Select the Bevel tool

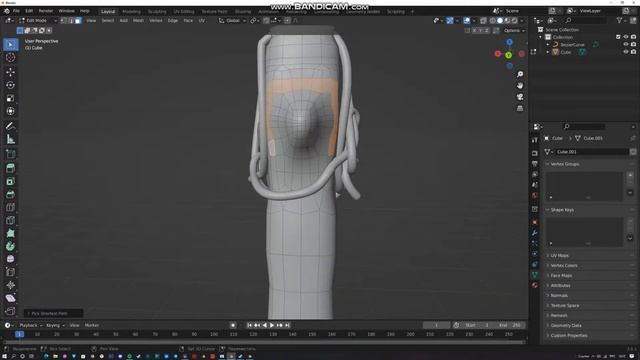11,194
